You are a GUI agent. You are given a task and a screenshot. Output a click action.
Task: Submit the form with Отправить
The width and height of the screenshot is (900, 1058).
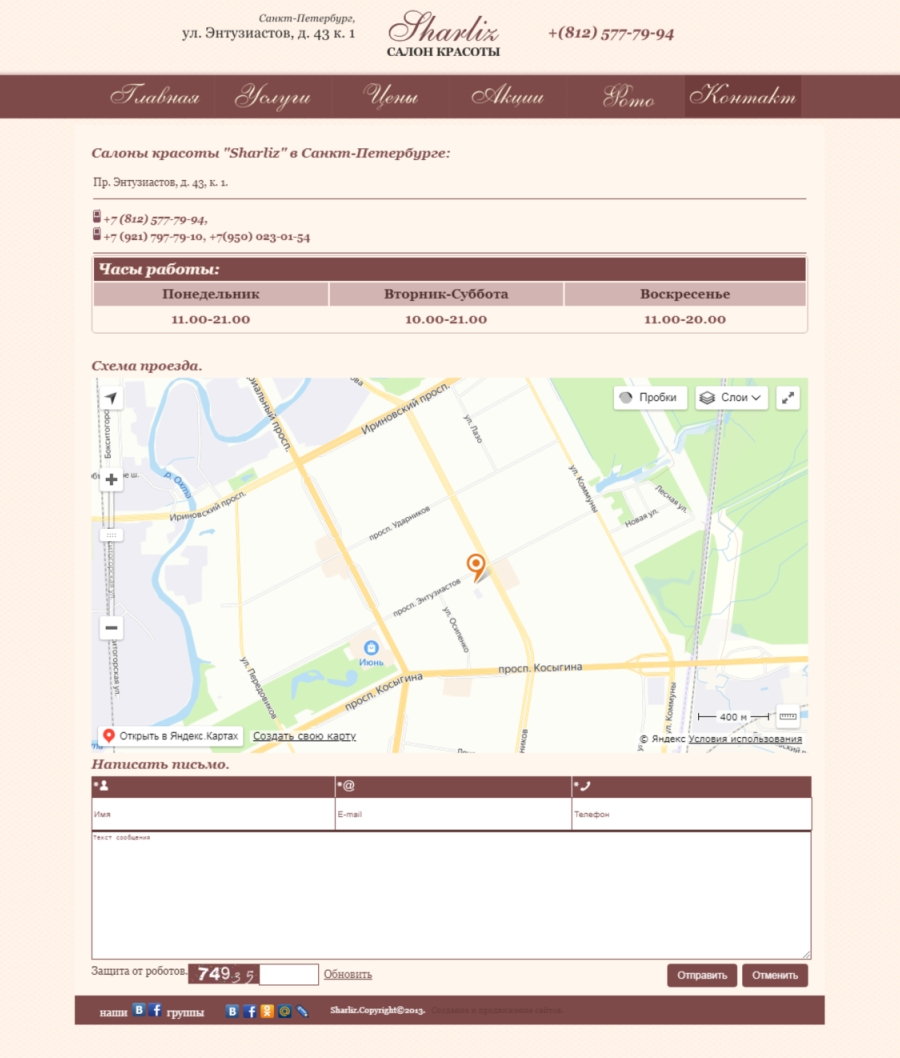pos(702,975)
